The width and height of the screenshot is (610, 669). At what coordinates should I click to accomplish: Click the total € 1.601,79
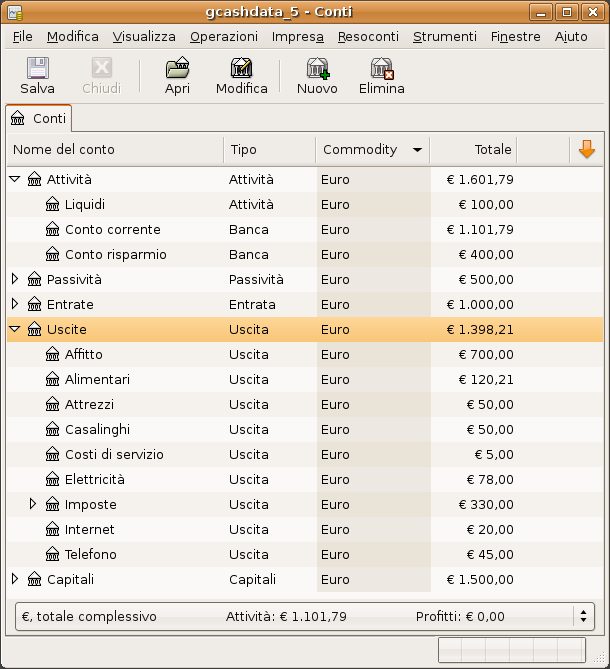[x=480, y=180]
